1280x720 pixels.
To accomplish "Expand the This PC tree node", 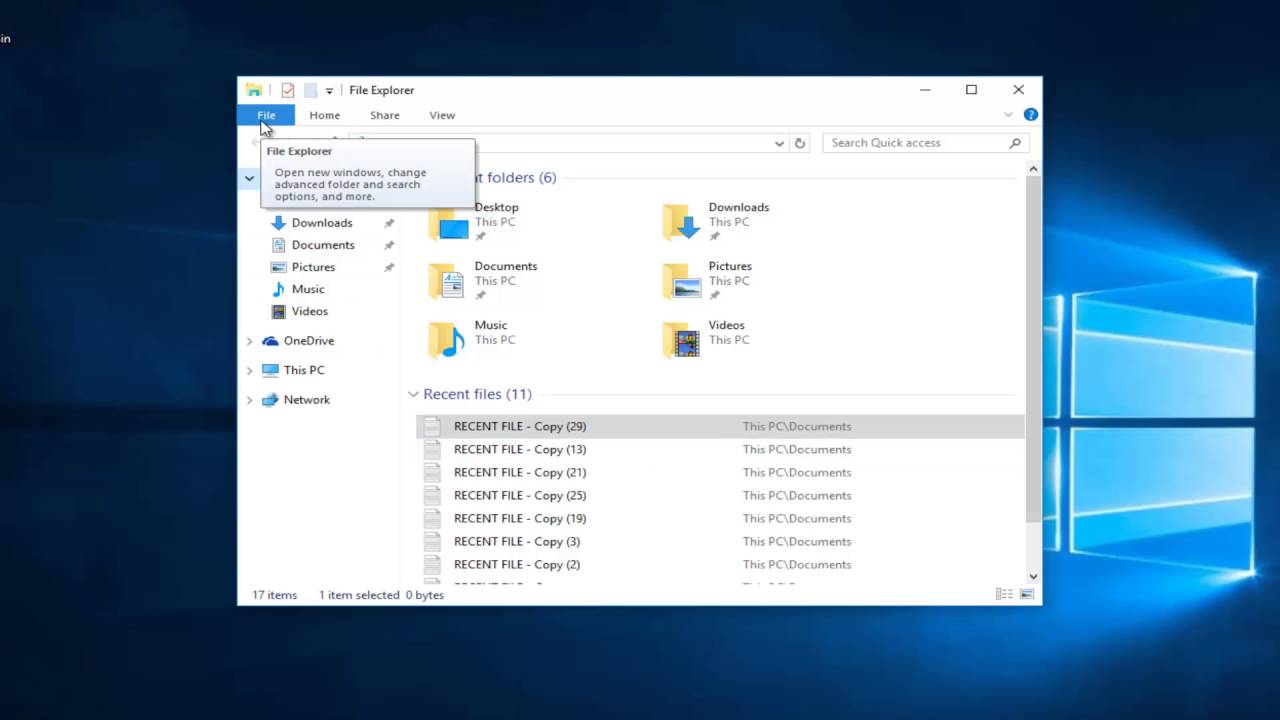I will [x=249, y=370].
